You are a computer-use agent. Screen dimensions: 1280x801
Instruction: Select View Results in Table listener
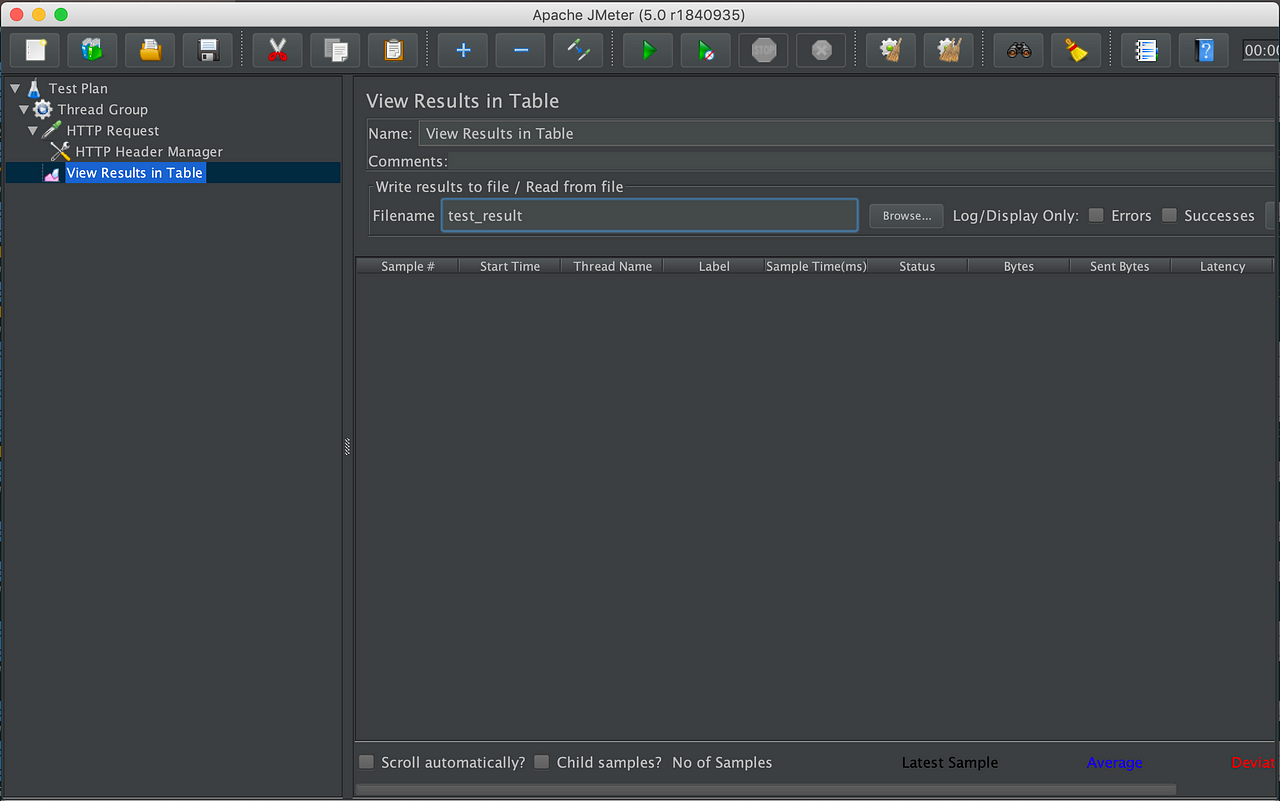point(134,173)
